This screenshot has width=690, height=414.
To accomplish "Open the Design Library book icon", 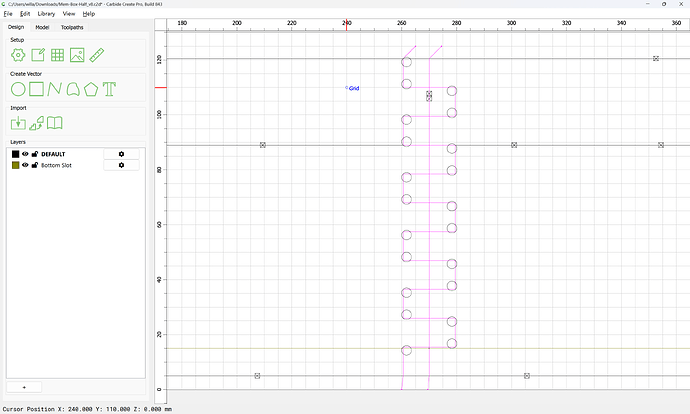I will [55, 123].
